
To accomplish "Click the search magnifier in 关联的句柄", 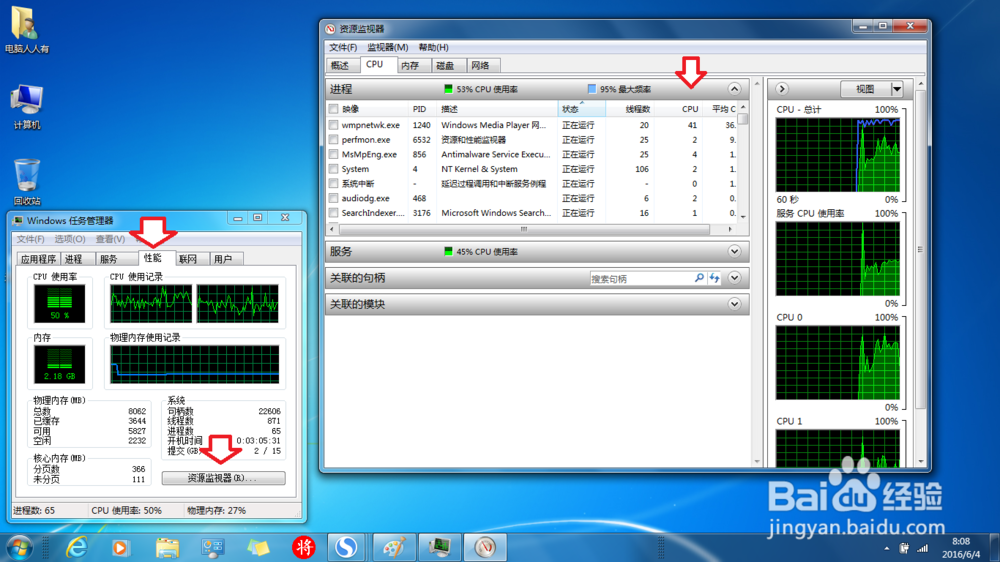I will coord(699,278).
